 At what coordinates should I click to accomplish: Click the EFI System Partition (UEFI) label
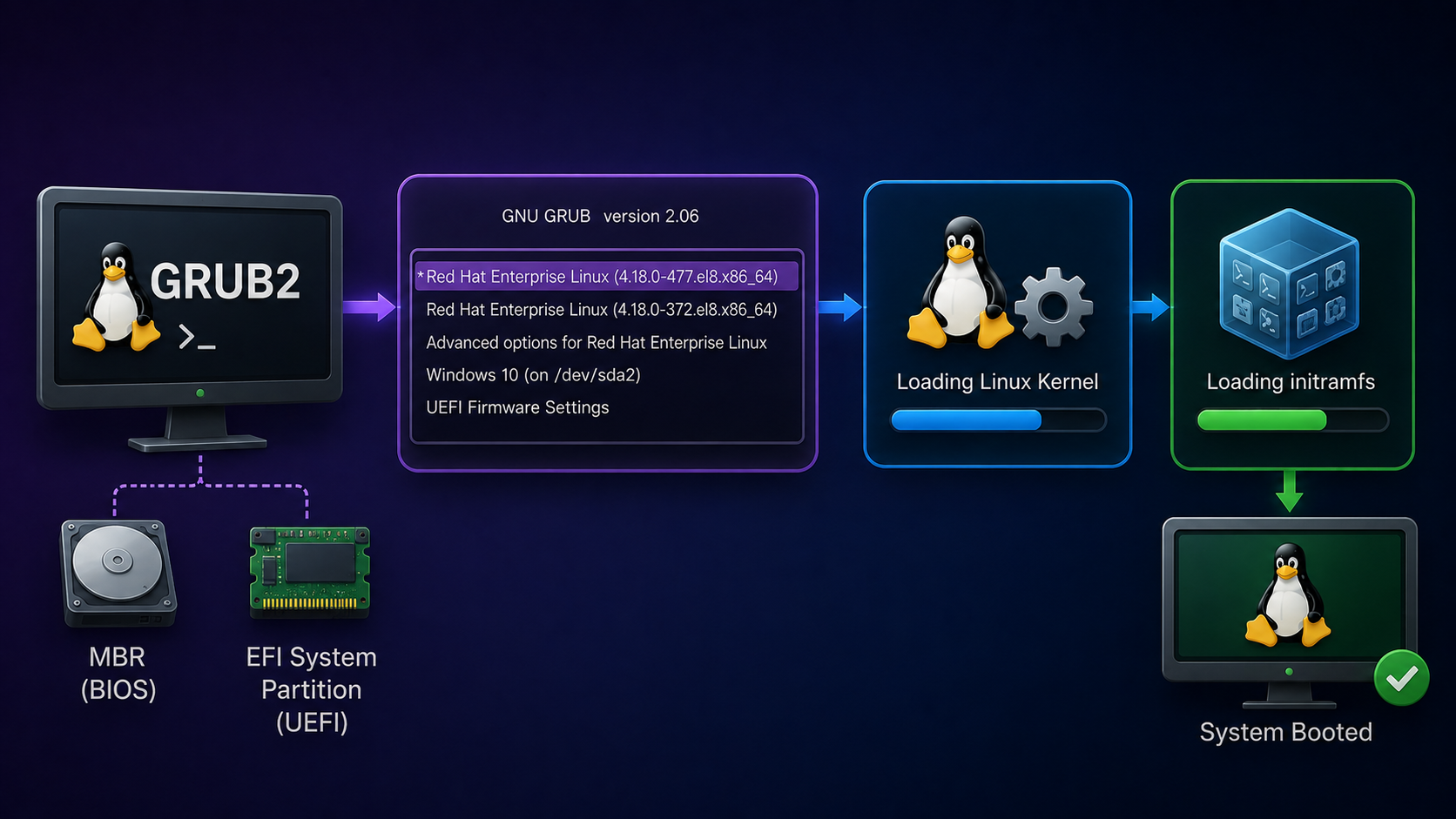coord(312,689)
